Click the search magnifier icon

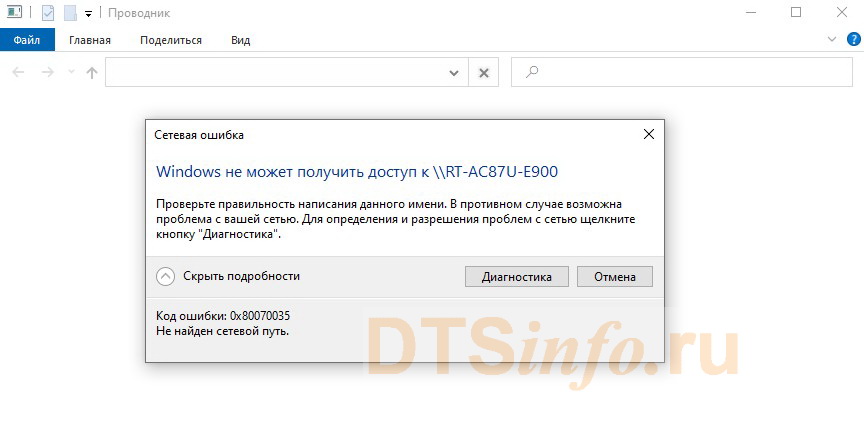(532, 72)
